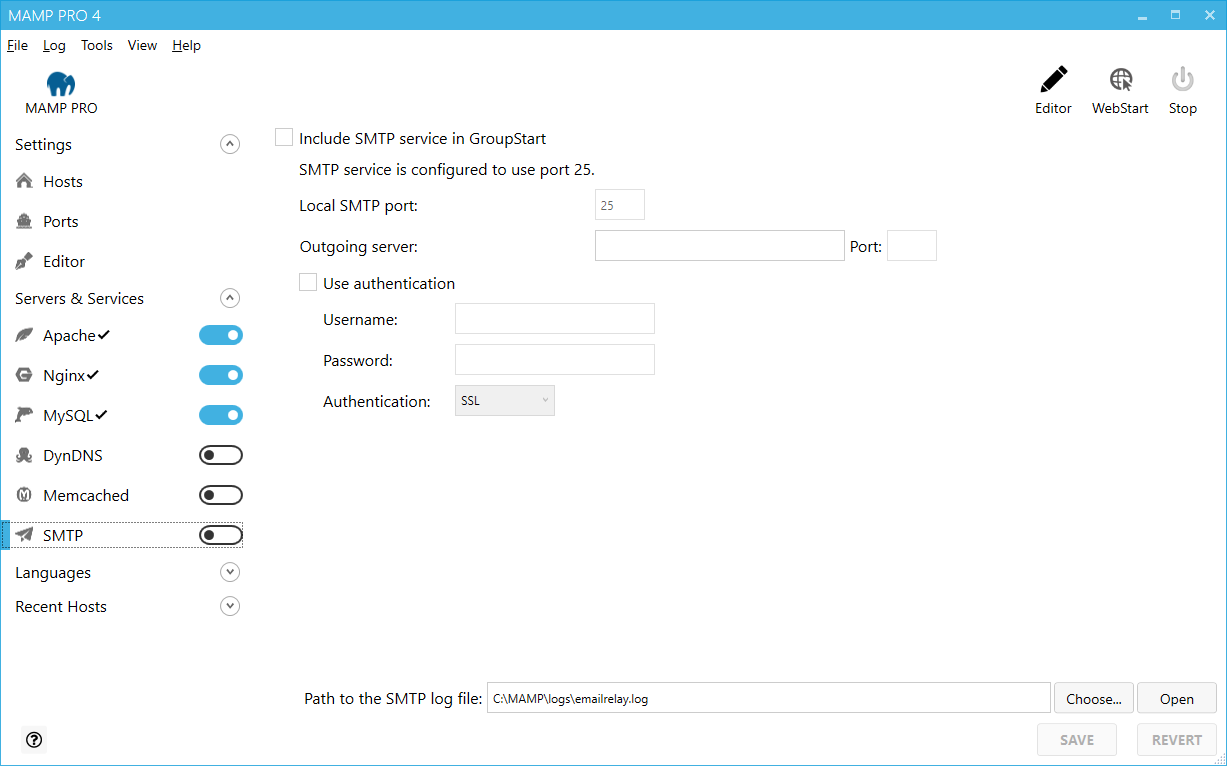Select DynDNS in the sidebar
Image resolution: width=1227 pixels, height=766 pixels.
click(x=73, y=455)
